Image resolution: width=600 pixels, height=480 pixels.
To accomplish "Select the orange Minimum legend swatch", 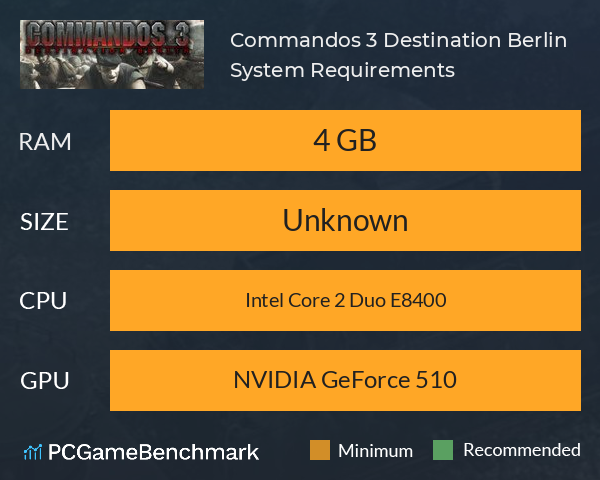I will coord(320,450).
